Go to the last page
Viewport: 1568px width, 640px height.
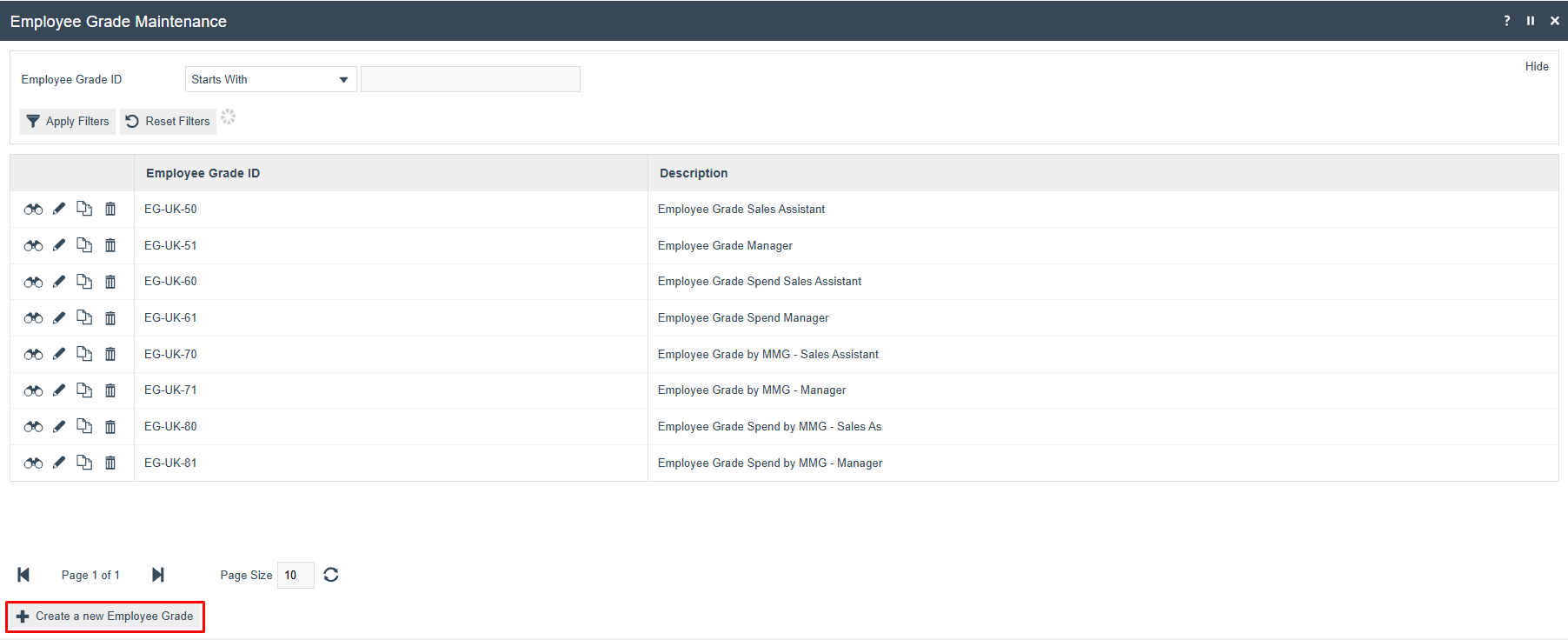(157, 575)
